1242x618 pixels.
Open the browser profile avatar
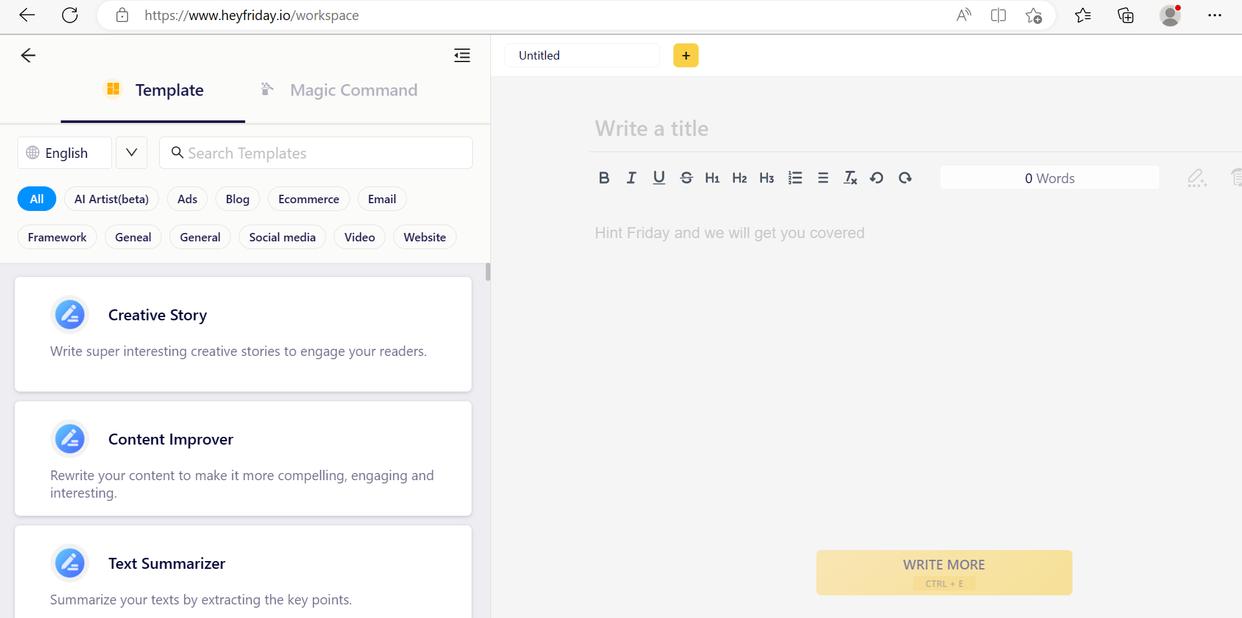pyautogui.click(x=1170, y=15)
